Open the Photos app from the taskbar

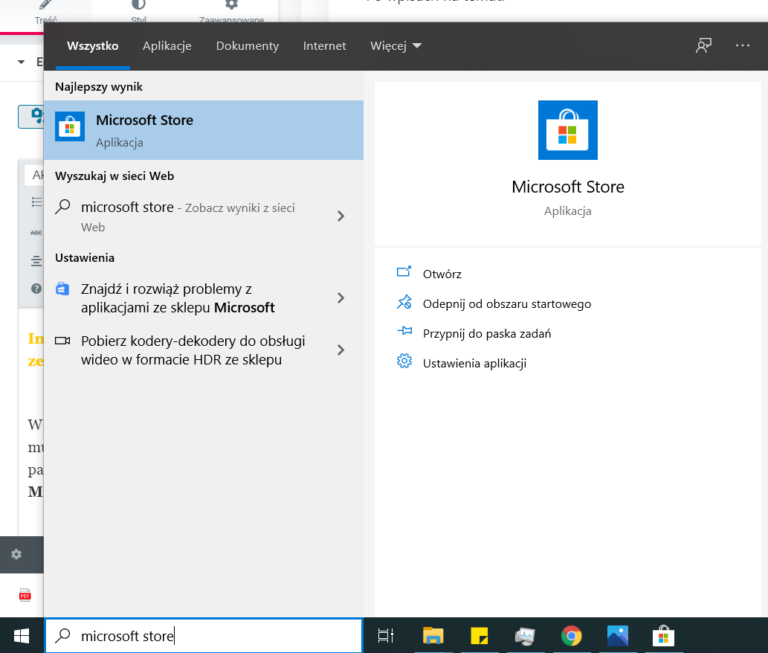617,636
